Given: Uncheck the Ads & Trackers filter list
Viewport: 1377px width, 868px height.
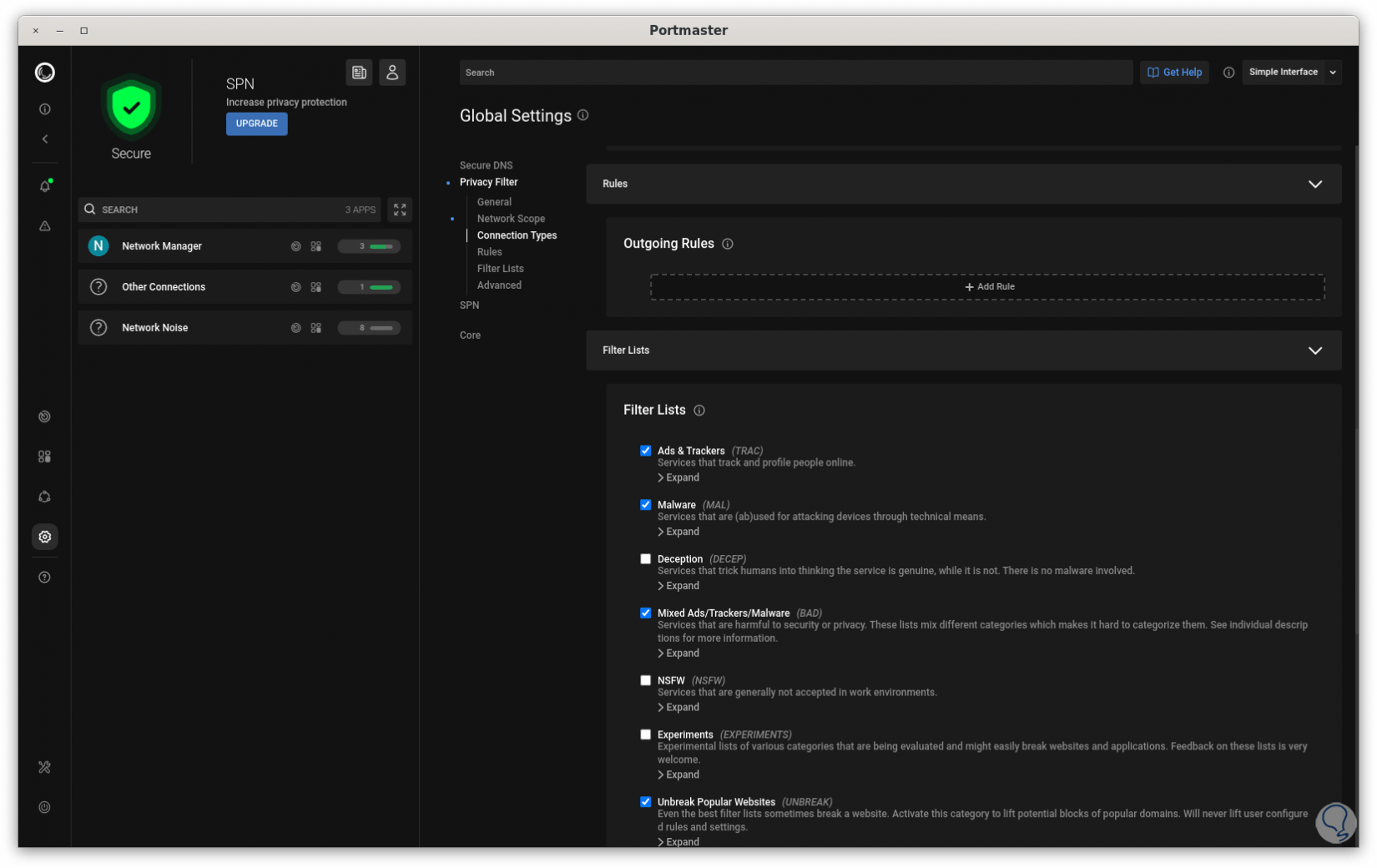Looking at the screenshot, I should coord(645,451).
